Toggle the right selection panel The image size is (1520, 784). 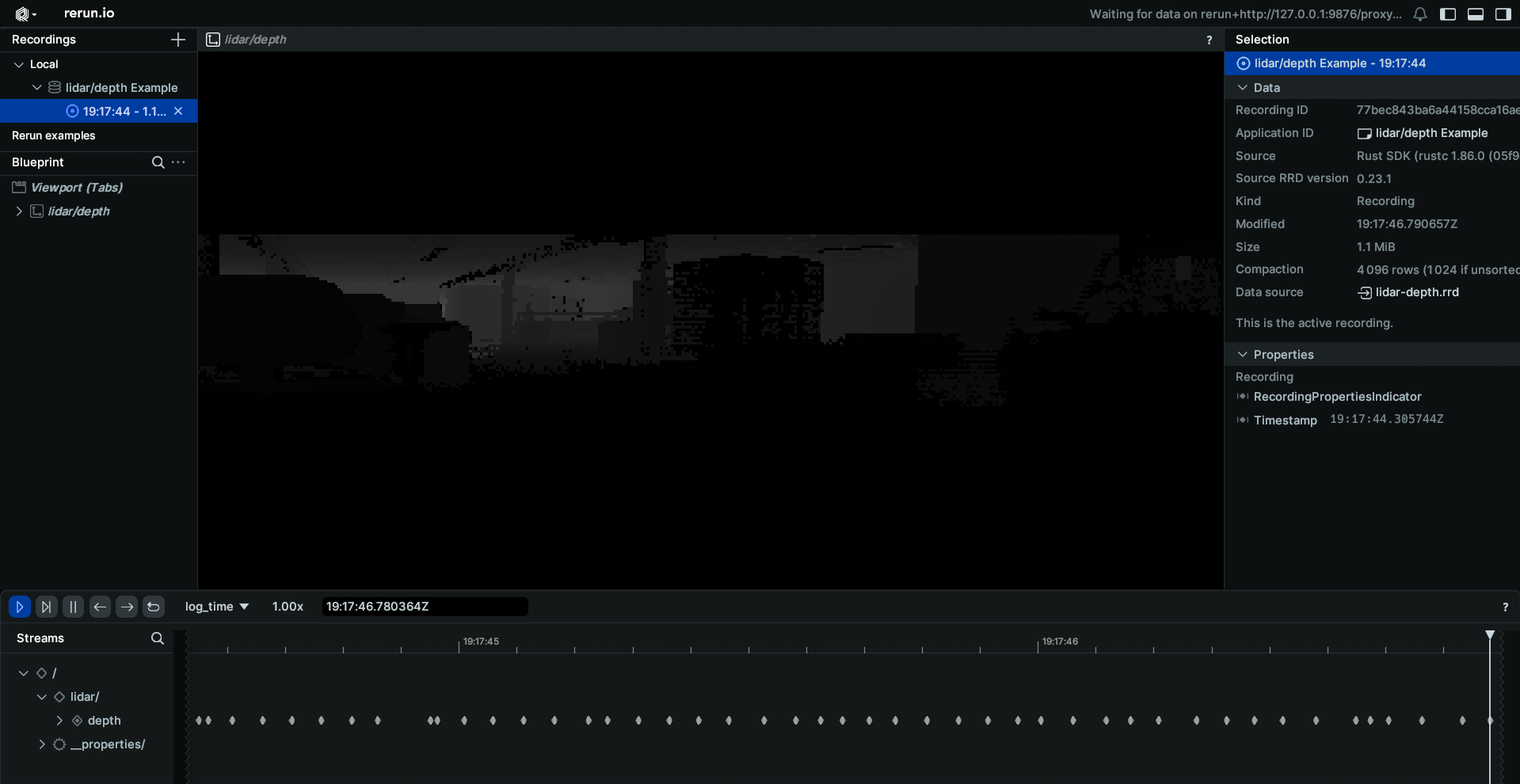[1503, 14]
